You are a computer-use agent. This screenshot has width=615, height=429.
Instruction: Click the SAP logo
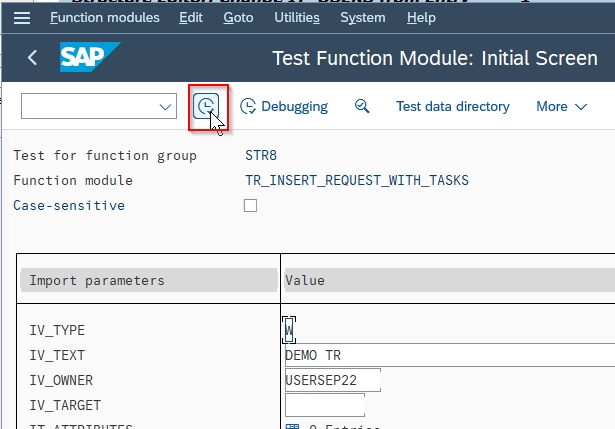[89, 58]
